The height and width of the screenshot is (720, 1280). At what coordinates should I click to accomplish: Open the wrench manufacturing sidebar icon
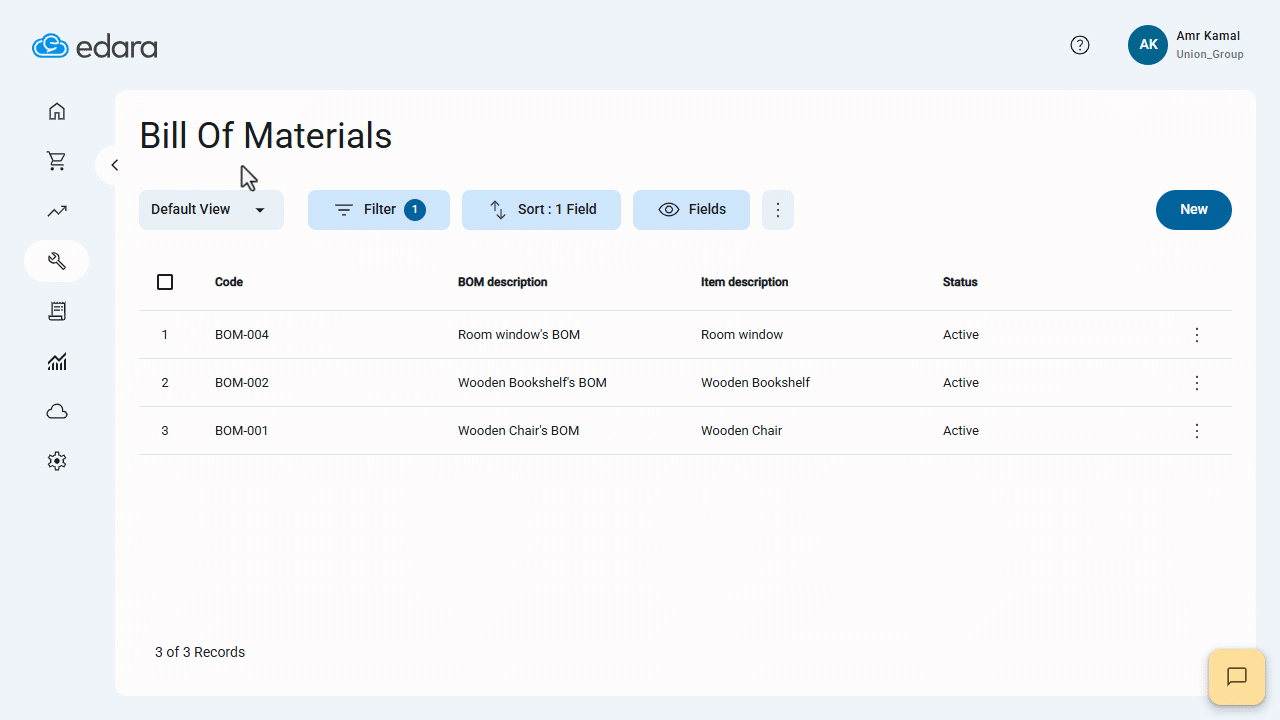(x=57, y=261)
